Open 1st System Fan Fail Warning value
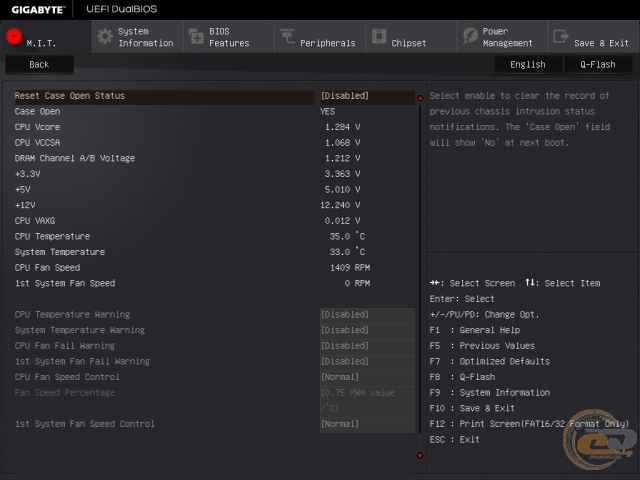The image size is (640, 480). [x=367, y=361]
